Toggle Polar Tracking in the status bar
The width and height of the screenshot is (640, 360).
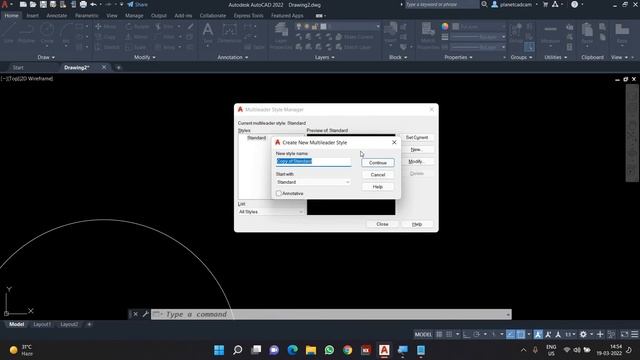pos(476,334)
